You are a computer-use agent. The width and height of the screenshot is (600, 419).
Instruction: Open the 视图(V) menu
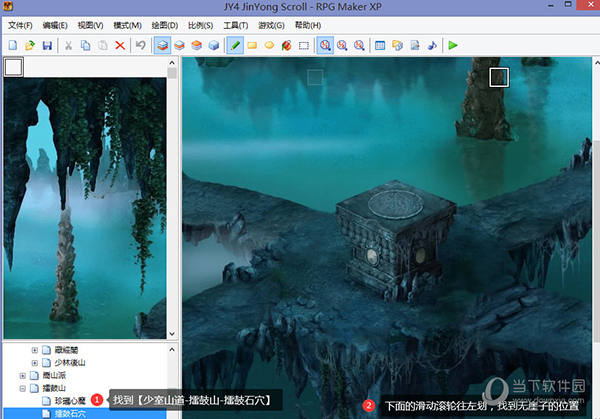click(x=90, y=26)
